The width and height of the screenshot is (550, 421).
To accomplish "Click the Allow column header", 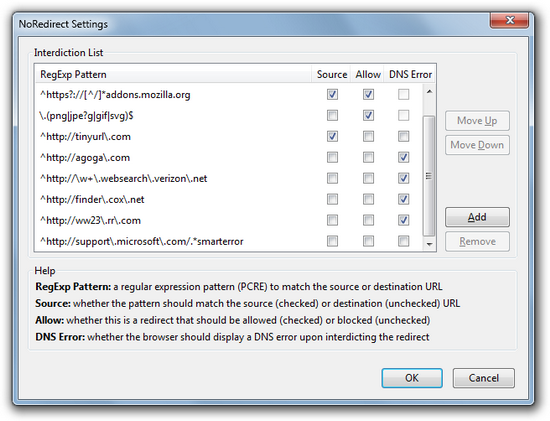I will (x=368, y=74).
